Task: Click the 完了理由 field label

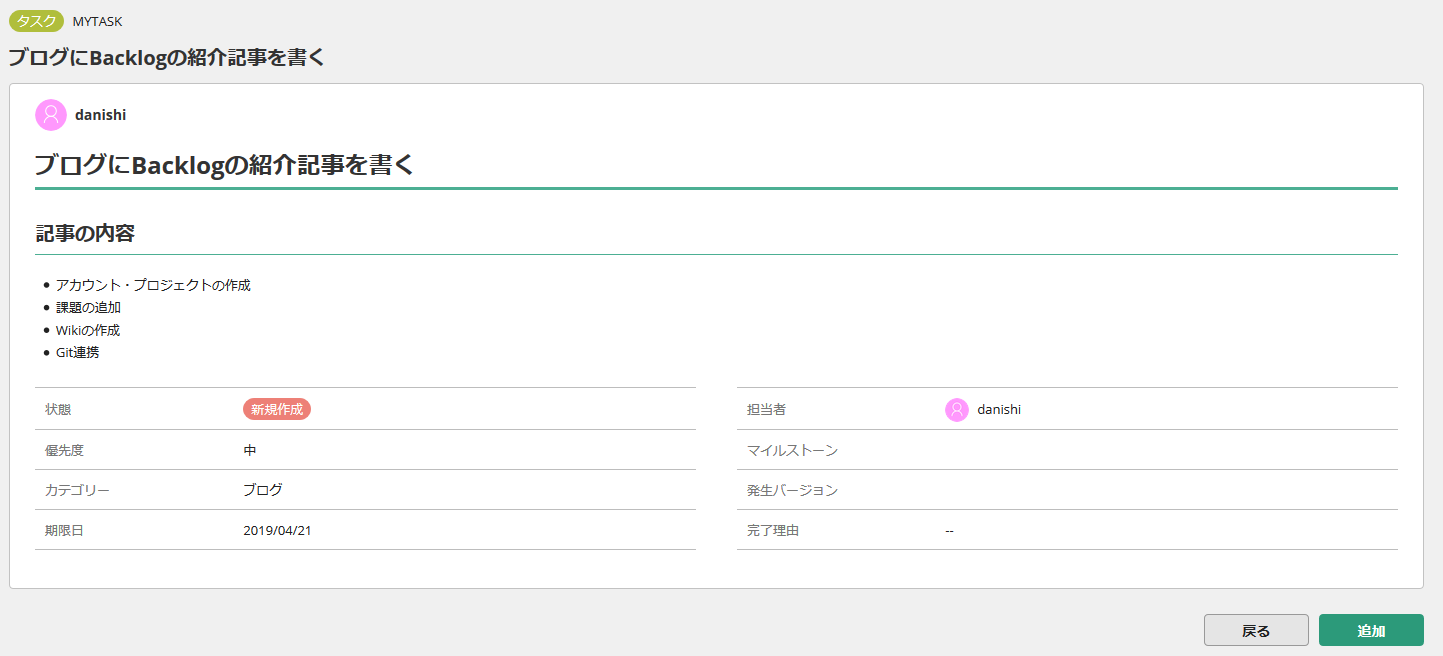Action: coord(773,530)
